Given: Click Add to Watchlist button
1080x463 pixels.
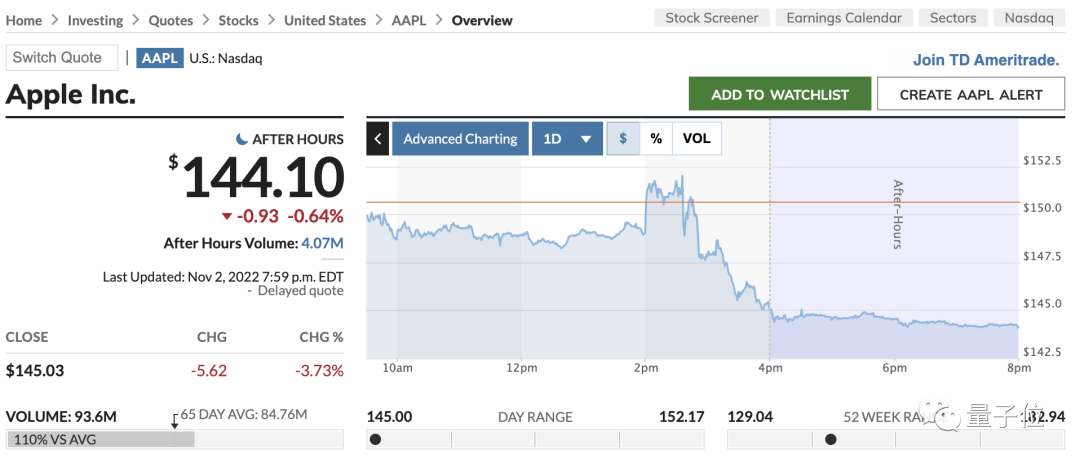Looking at the screenshot, I should [x=780, y=94].
